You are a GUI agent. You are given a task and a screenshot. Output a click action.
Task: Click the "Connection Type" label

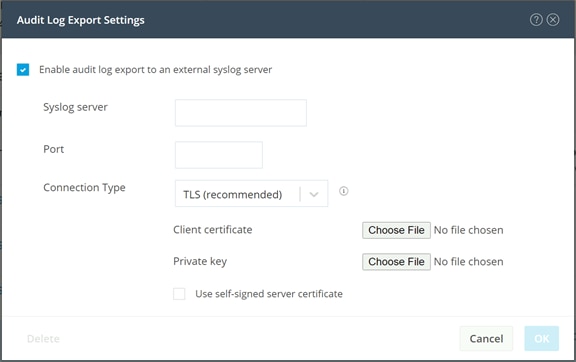pyautogui.click(x=84, y=188)
